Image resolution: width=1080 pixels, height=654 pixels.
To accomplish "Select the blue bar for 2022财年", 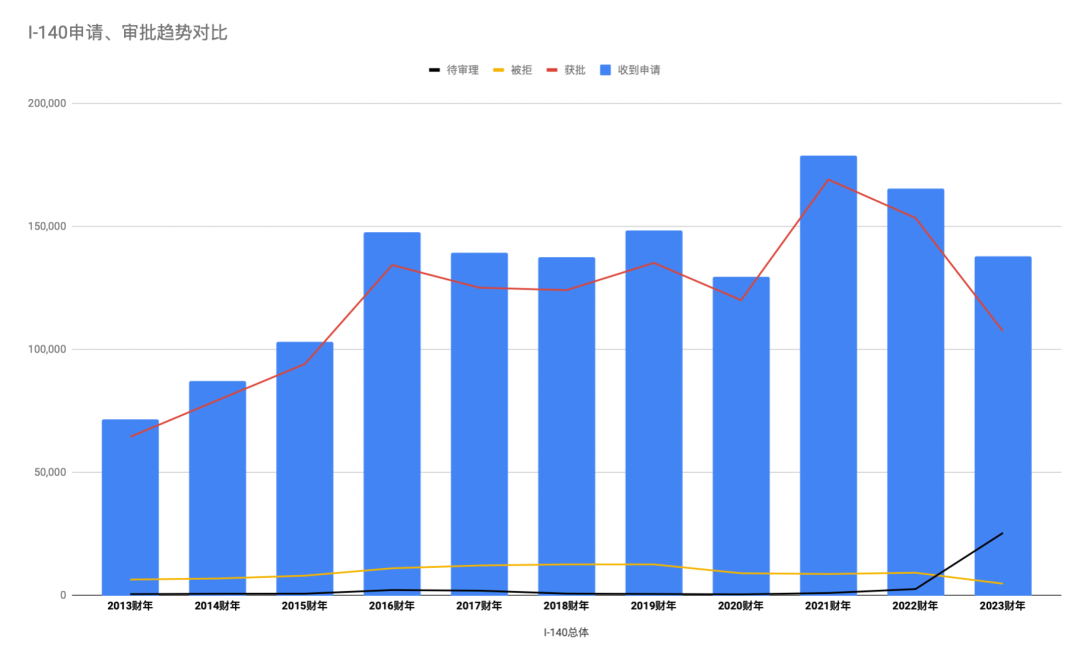I will 915,392.
